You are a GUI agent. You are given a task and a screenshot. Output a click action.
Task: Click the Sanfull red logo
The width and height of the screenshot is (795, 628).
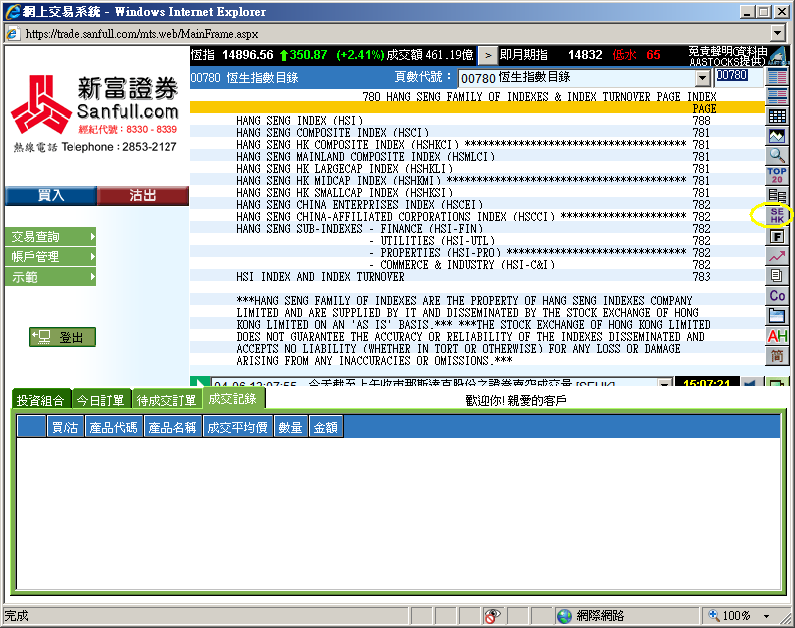pos(41,104)
